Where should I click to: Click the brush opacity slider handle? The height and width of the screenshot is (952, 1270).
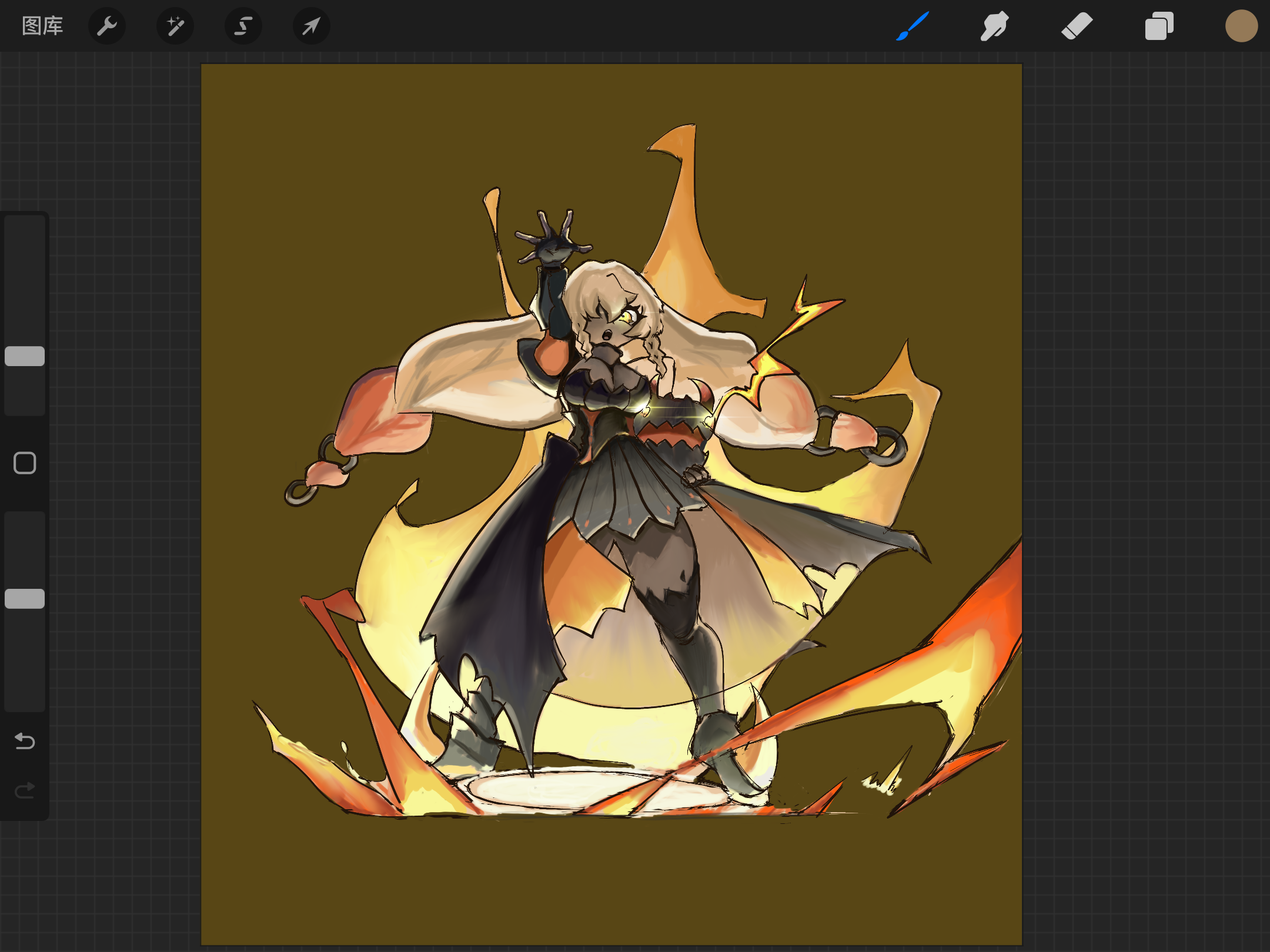click(25, 598)
